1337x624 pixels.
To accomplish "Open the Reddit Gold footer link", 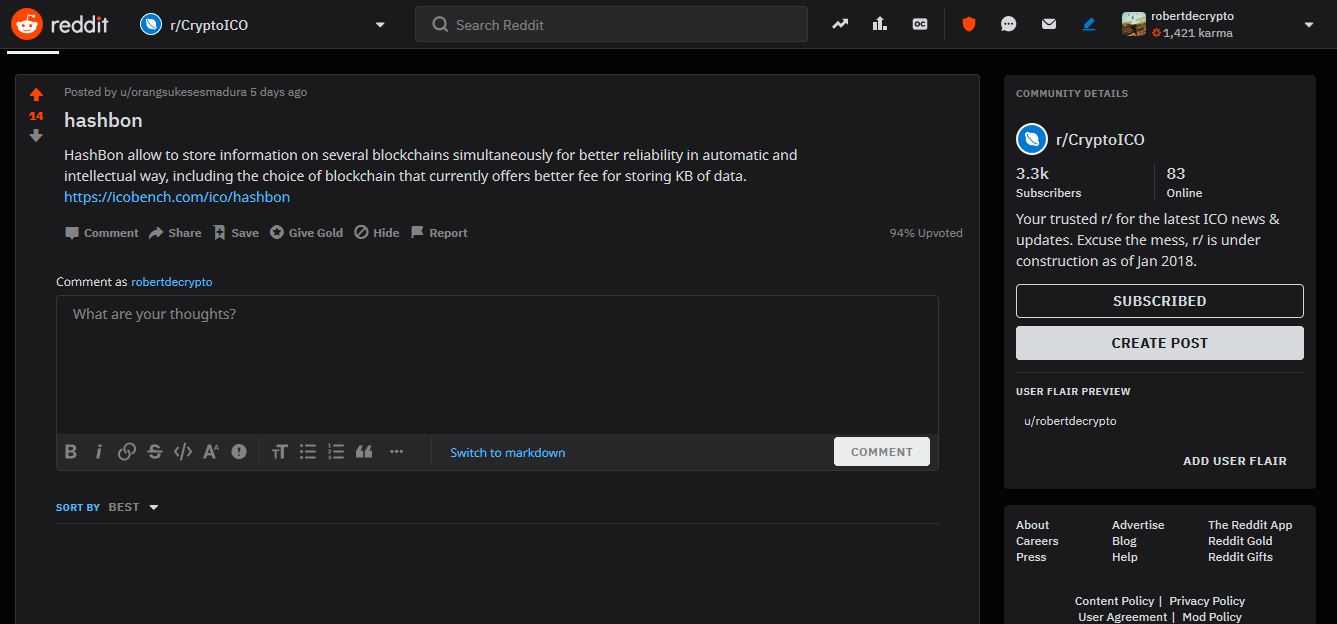I will coord(1240,541).
